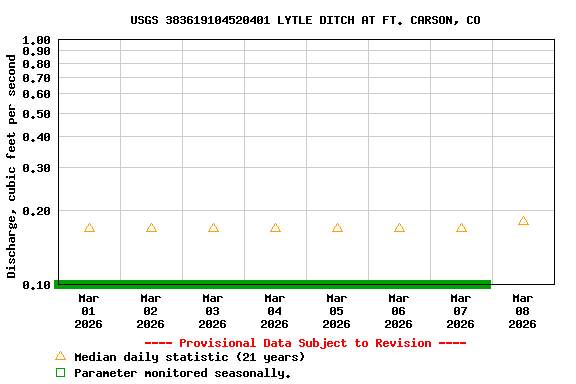Image resolution: width=576 pixels, height=384 pixels.
Task: Click the median triangle marker for Mar 08
Action: click(x=523, y=221)
